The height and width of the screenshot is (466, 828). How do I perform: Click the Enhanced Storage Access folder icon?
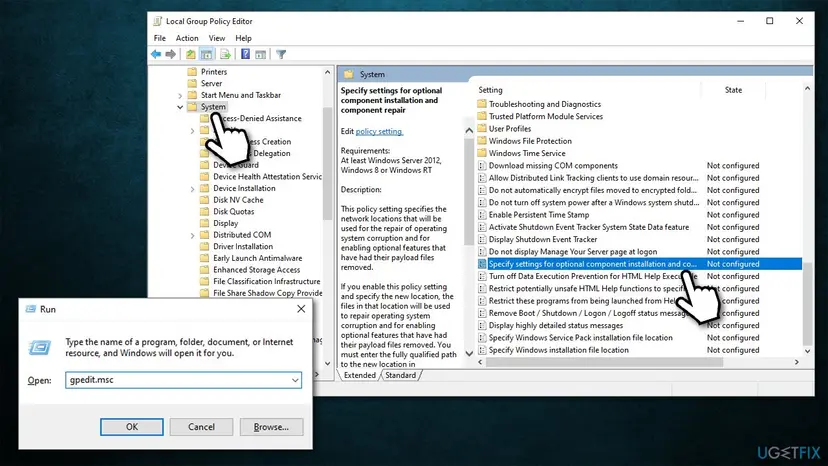pos(204,269)
